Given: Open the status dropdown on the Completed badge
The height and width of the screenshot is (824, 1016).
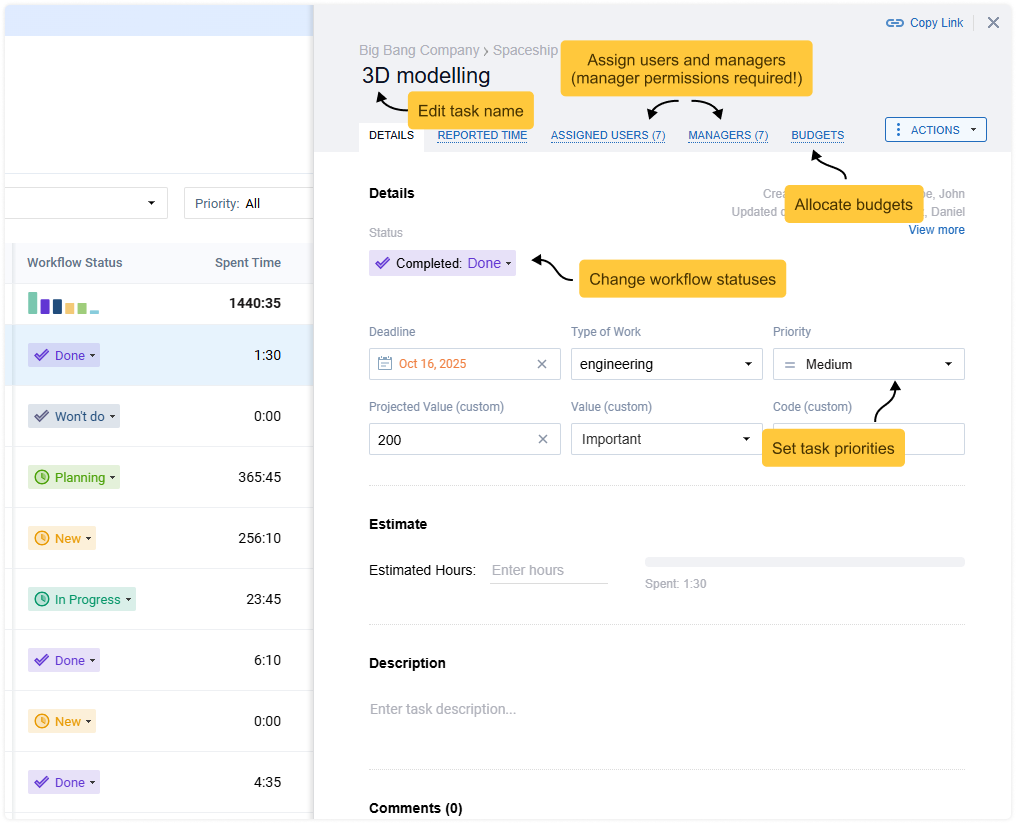Looking at the screenshot, I should click(509, 262).
